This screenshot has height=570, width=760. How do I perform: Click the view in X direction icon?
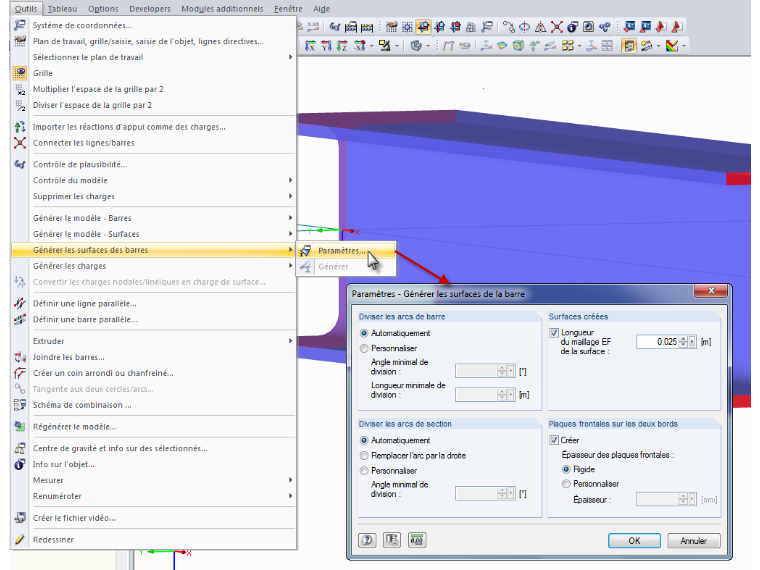point(310,46)
